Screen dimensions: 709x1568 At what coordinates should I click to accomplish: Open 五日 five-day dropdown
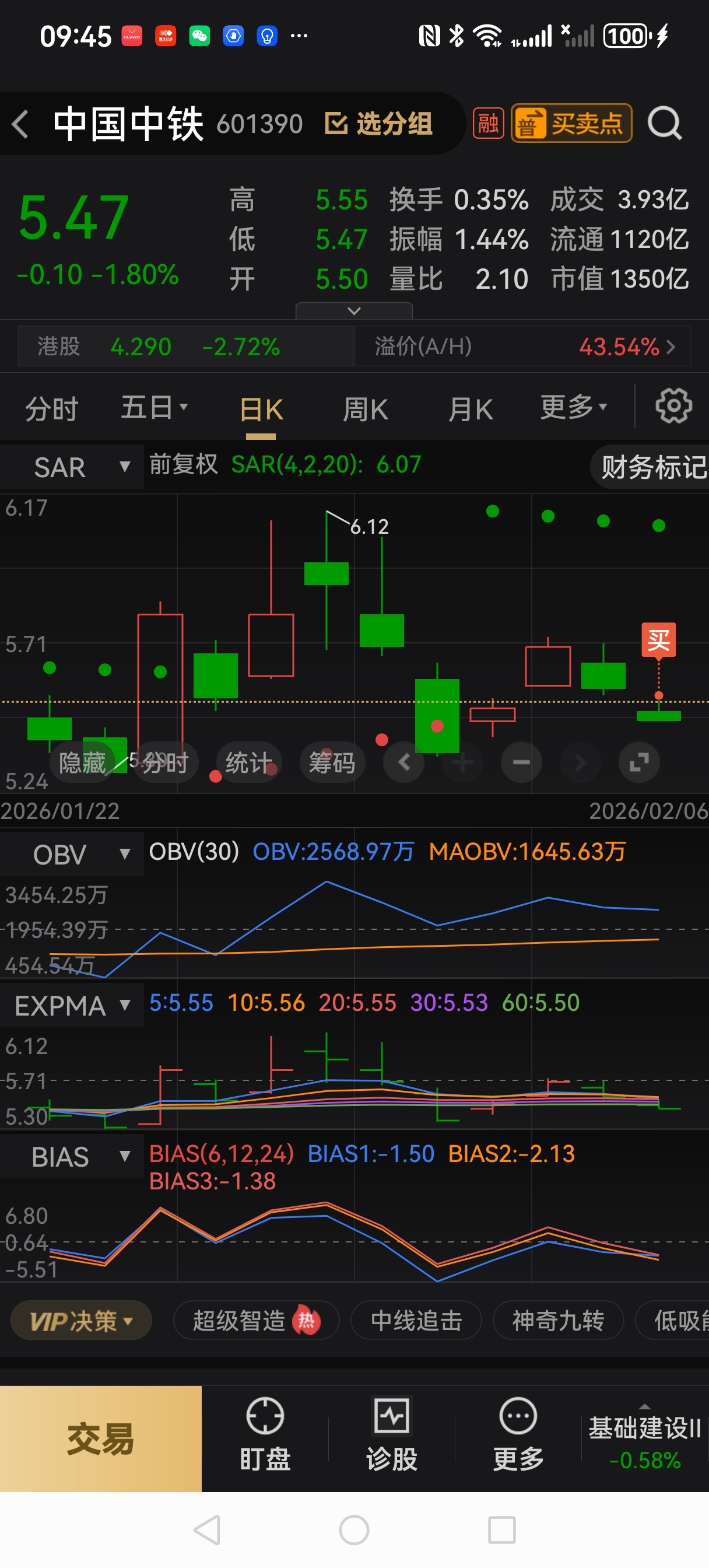click(154, 407)
